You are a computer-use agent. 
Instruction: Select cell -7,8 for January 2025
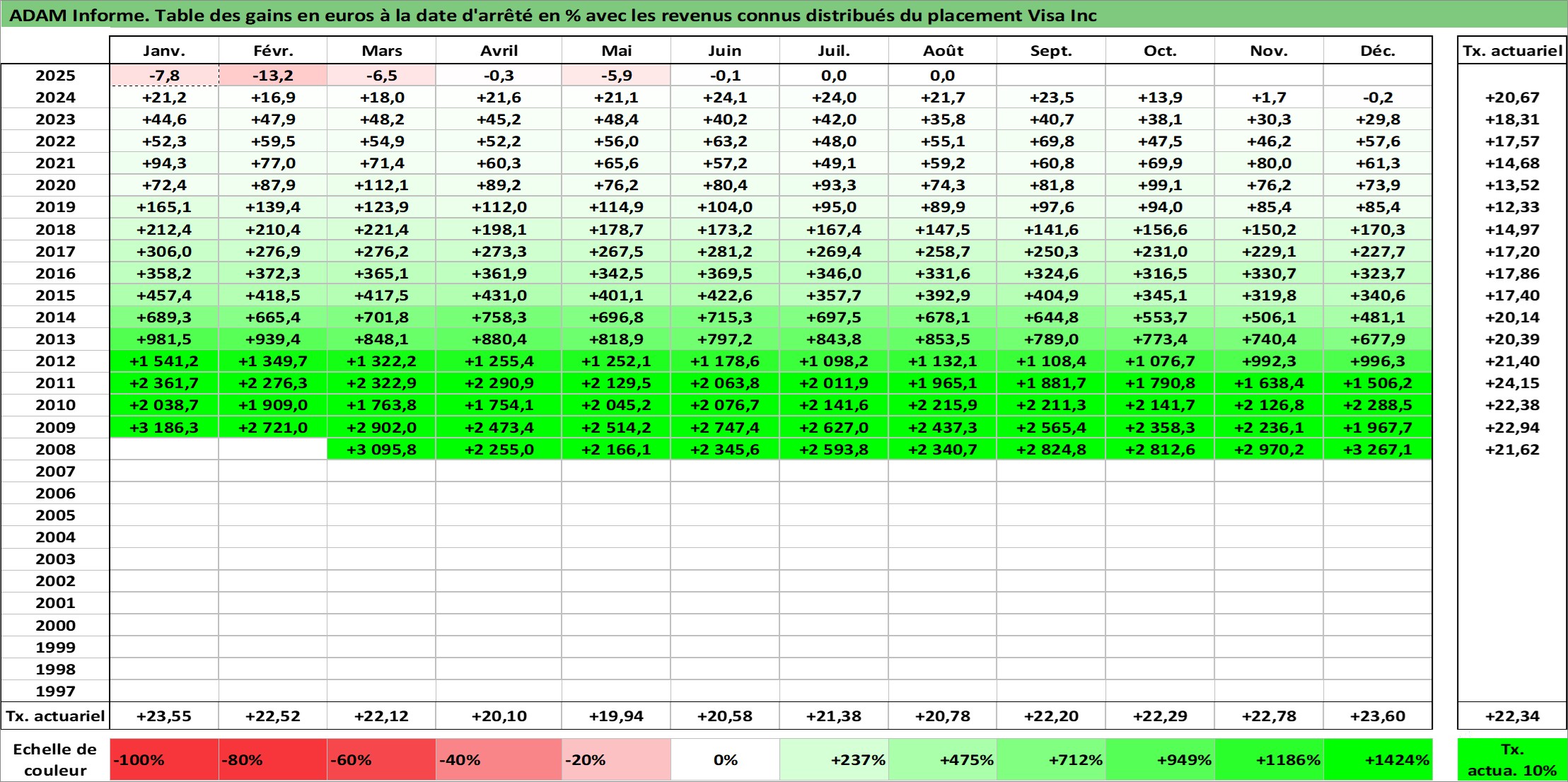click(x=164, y=76)
